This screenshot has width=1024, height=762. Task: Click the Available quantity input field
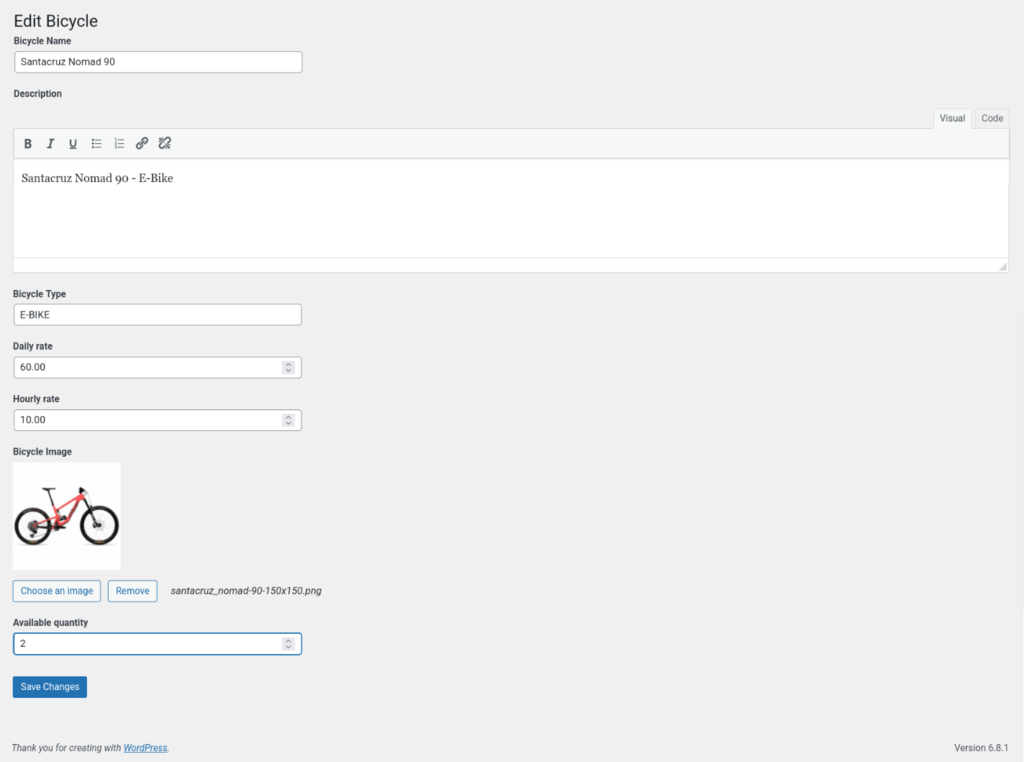(157, 644)
